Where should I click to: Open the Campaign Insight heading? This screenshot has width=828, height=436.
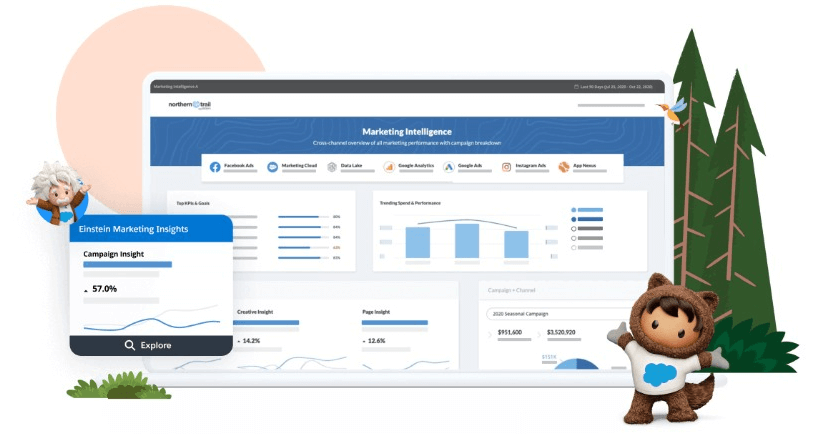(x=114, y=254)
